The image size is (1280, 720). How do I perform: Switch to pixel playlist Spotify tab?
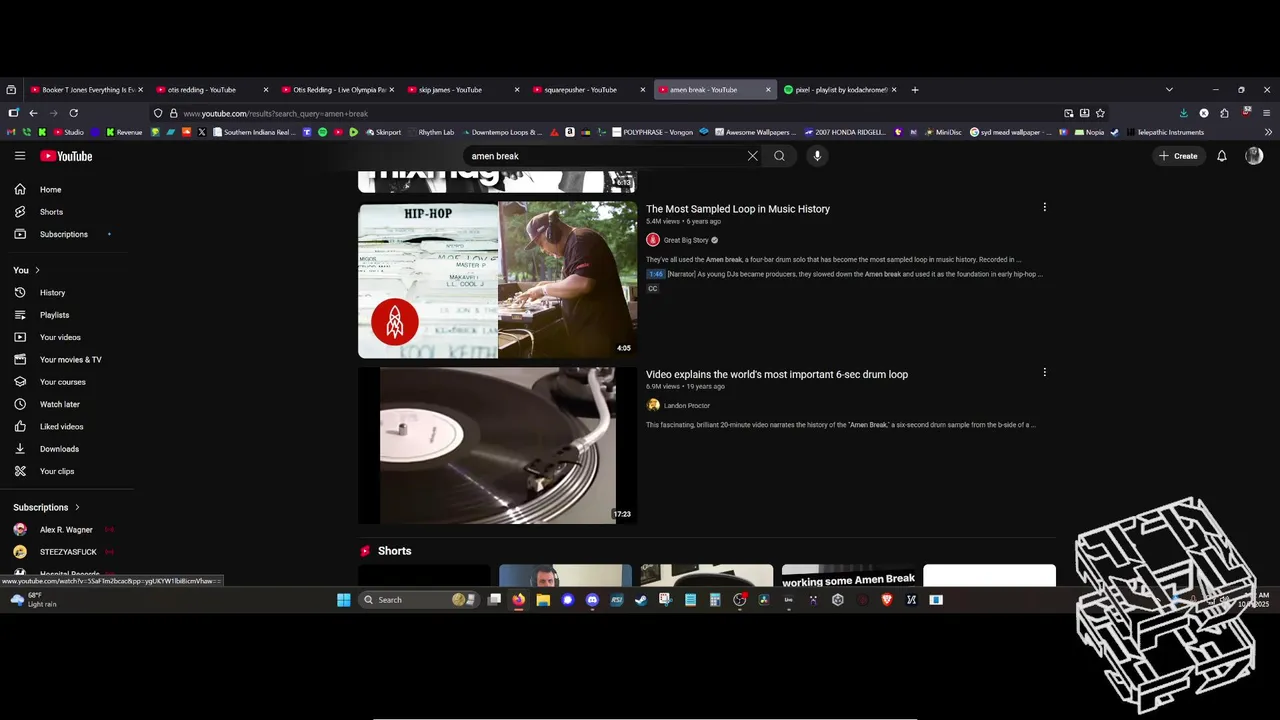point(840,90)
